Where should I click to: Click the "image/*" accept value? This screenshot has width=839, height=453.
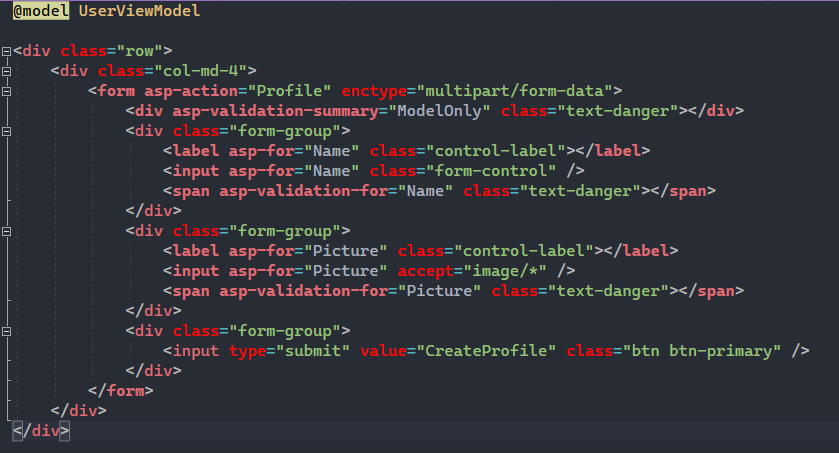(505, 271)
